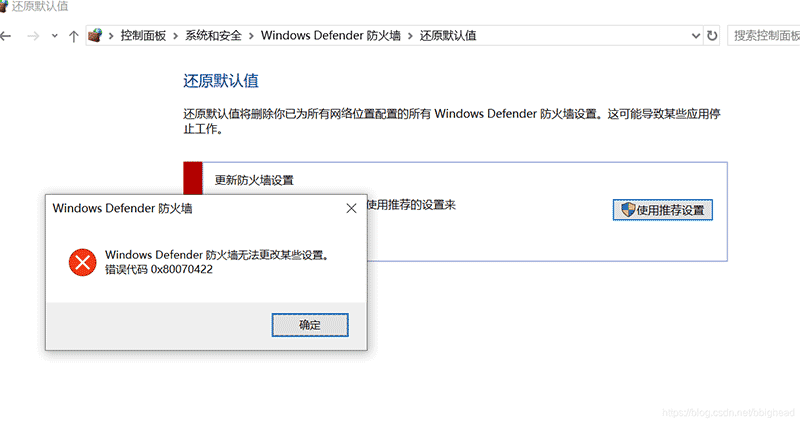Click the 使用推荐设置 button
This screenshot has width=800, height=424.
(x=662, y=210)
